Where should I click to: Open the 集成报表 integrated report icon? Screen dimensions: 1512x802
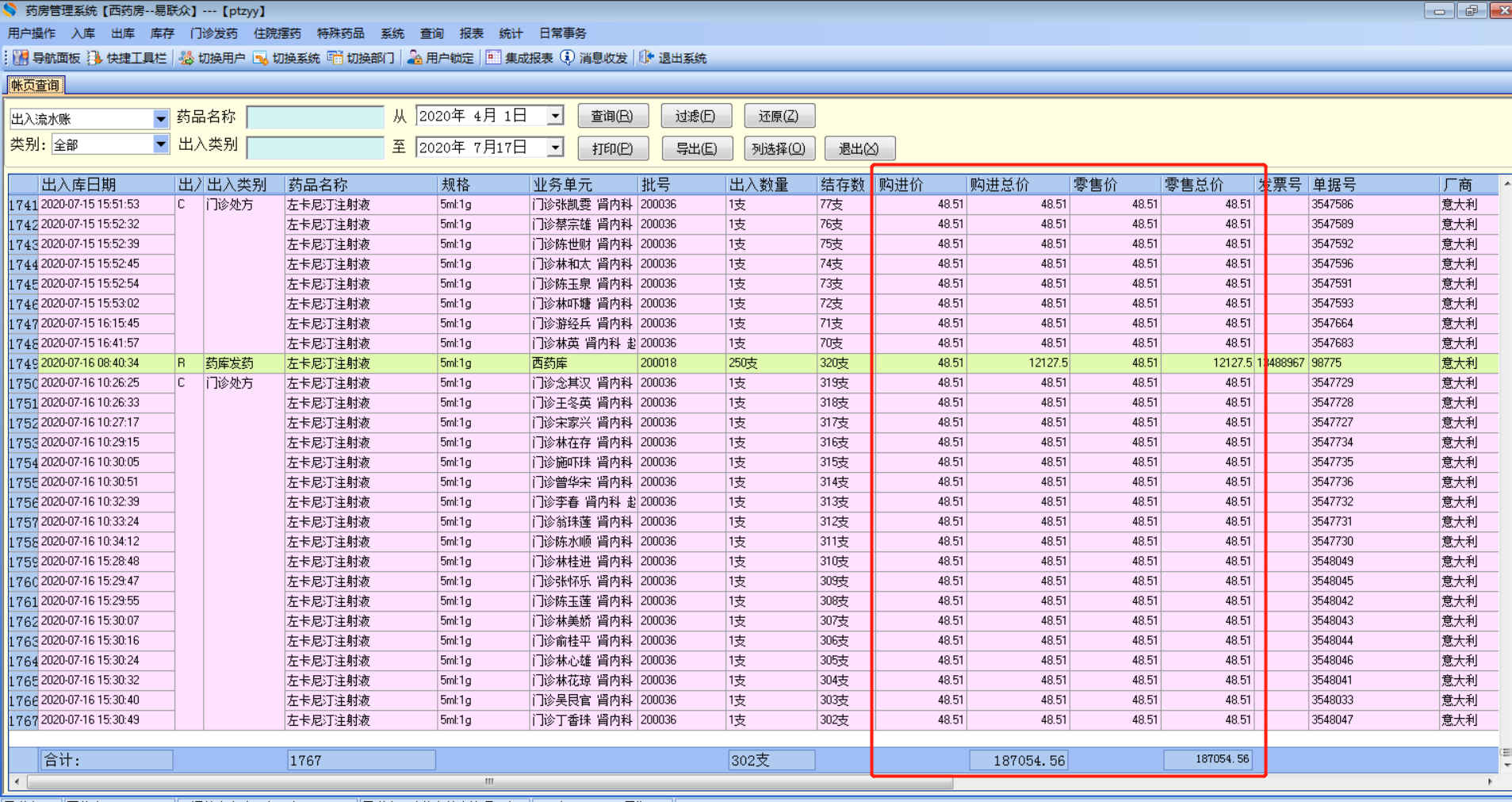493,58
